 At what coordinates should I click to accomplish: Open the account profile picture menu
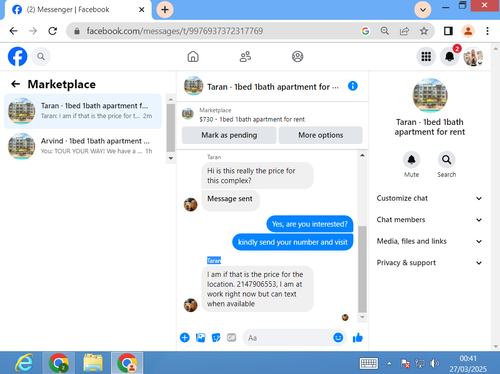pyautogui.click(x=473, y=57)
